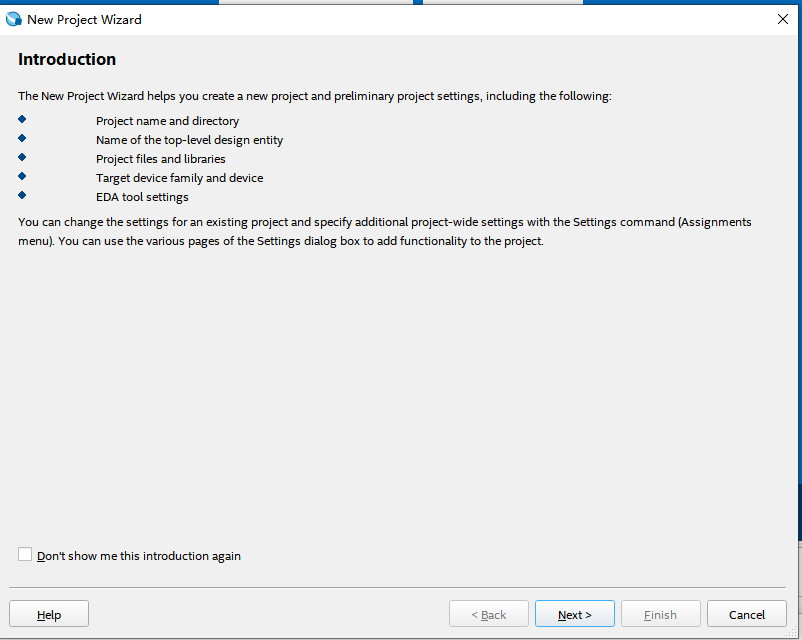The image size is (802, 640).
Task: Click the Project files and libraries text
Action: tap(161, 159)
